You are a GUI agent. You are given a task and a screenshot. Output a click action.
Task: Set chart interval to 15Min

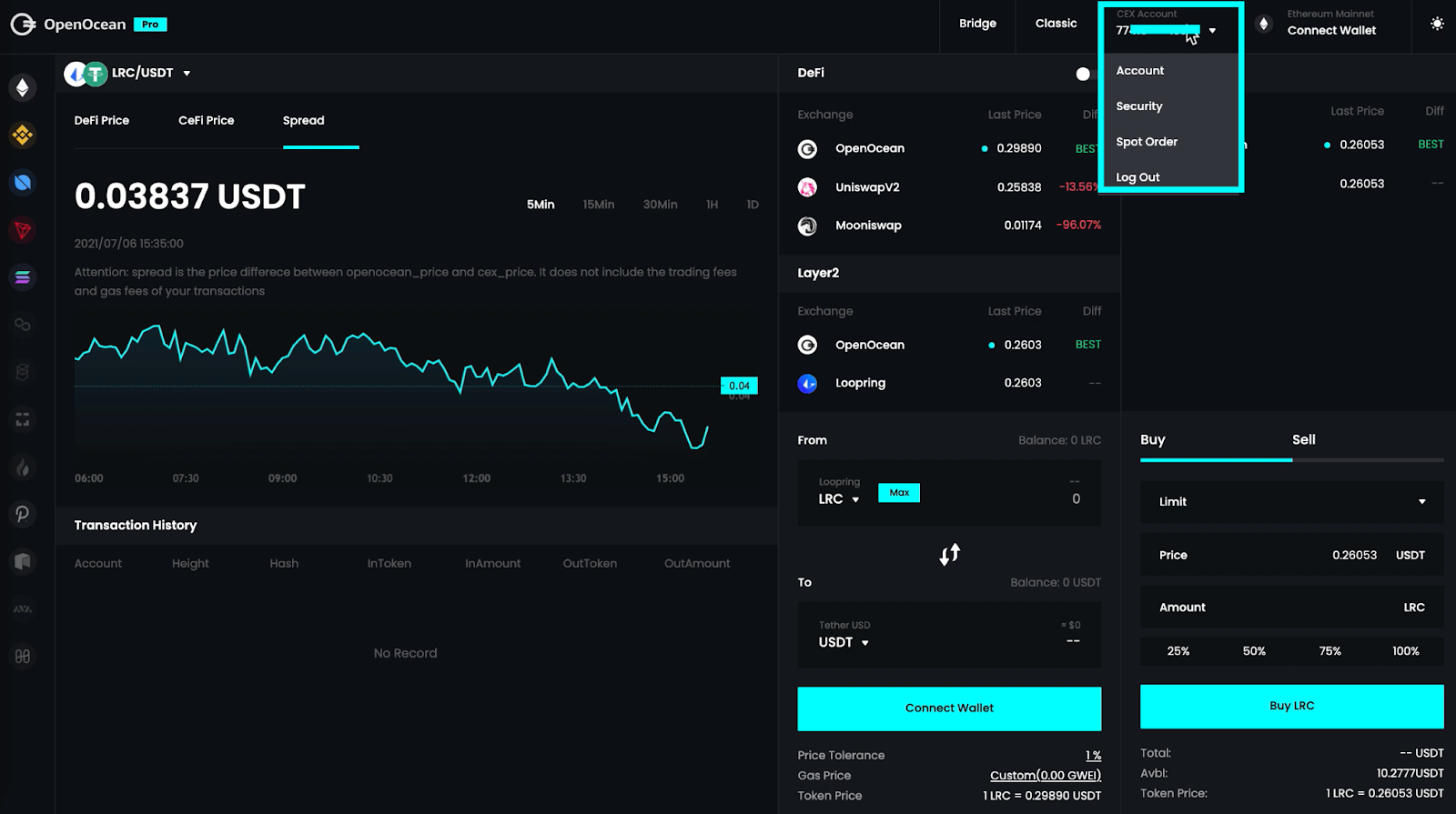pos(599,205)
